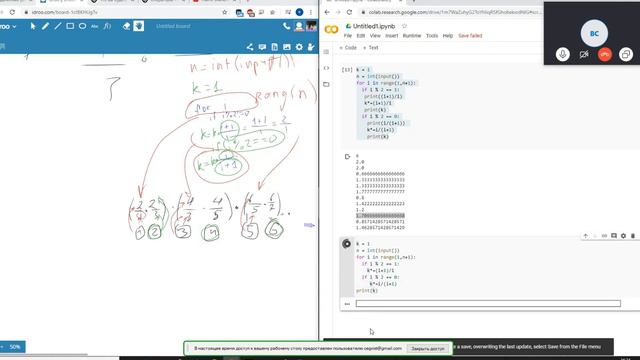Open the Insert menu in Colab
Viewport: 640px width, 360px height.
click(x=391, y=36)
